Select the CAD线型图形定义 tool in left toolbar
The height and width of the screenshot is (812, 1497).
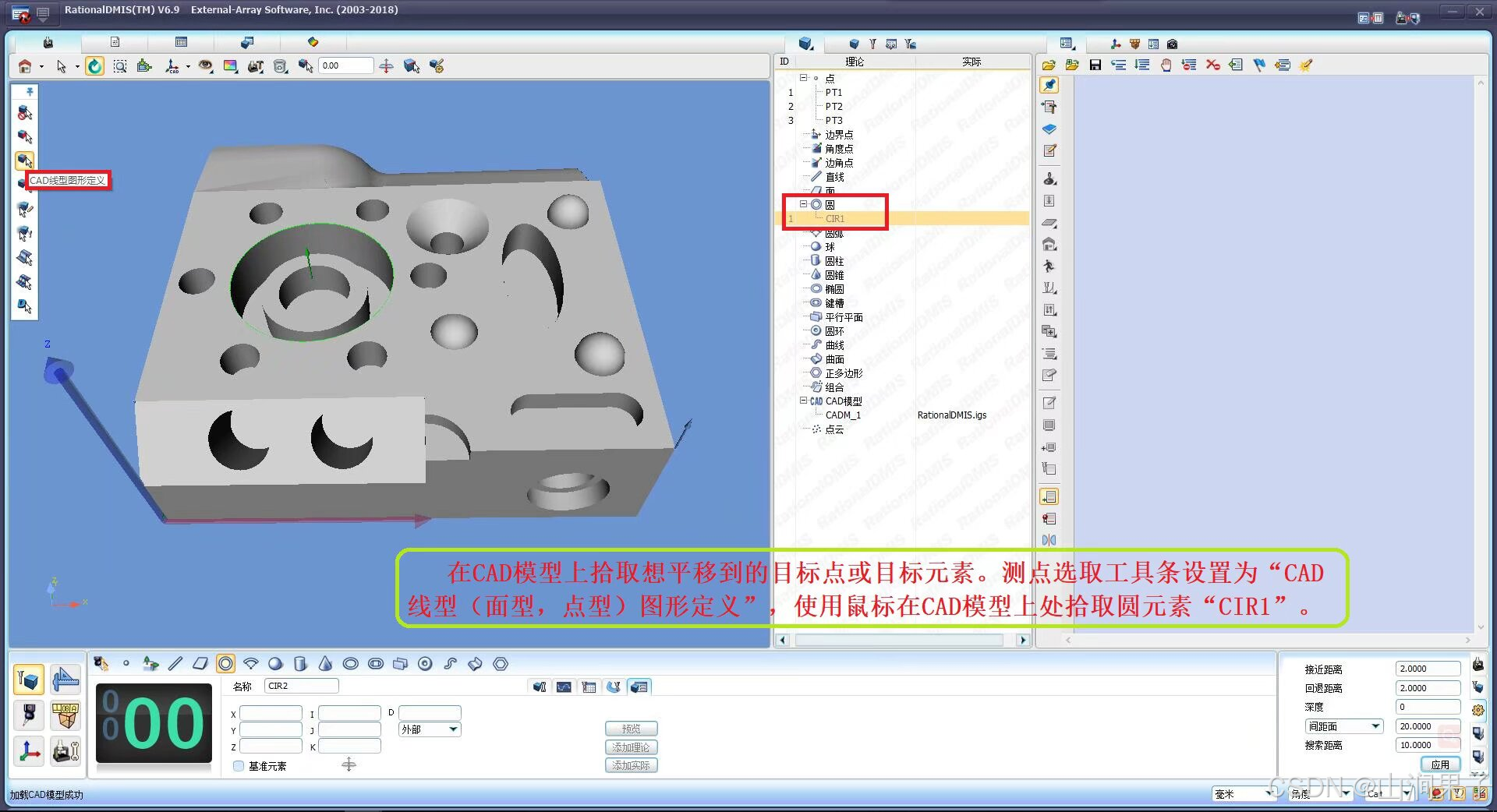(x=24, y=161)
